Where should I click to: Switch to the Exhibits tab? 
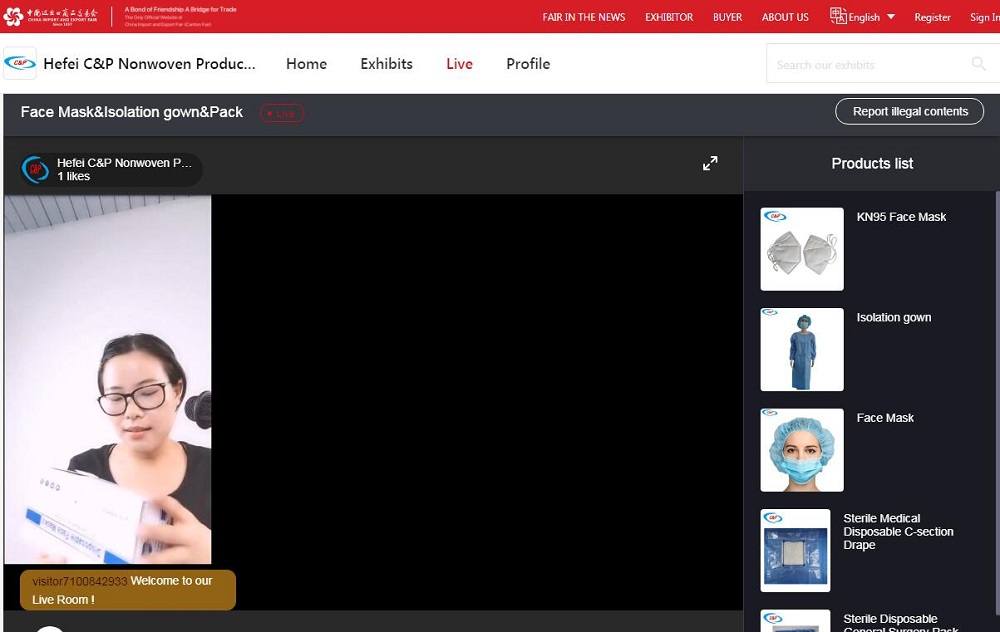coord(386,64)
